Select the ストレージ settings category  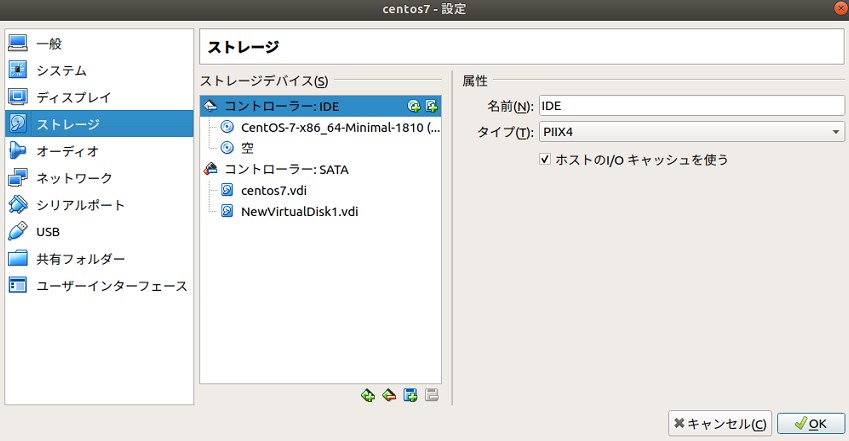[99, 124]
